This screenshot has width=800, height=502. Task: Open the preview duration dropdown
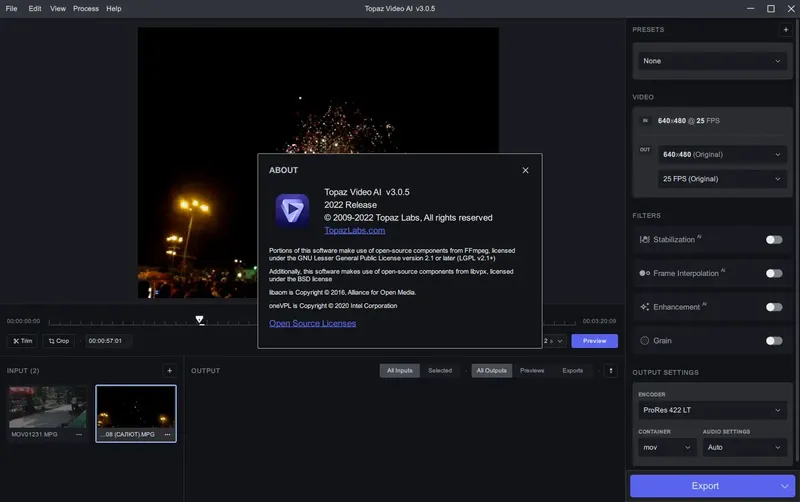tap(554, 341)
